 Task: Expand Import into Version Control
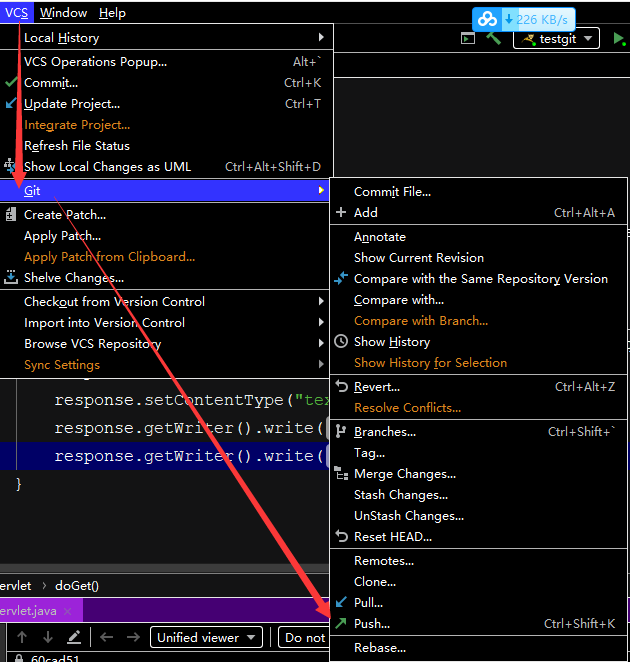pos(164,323)
